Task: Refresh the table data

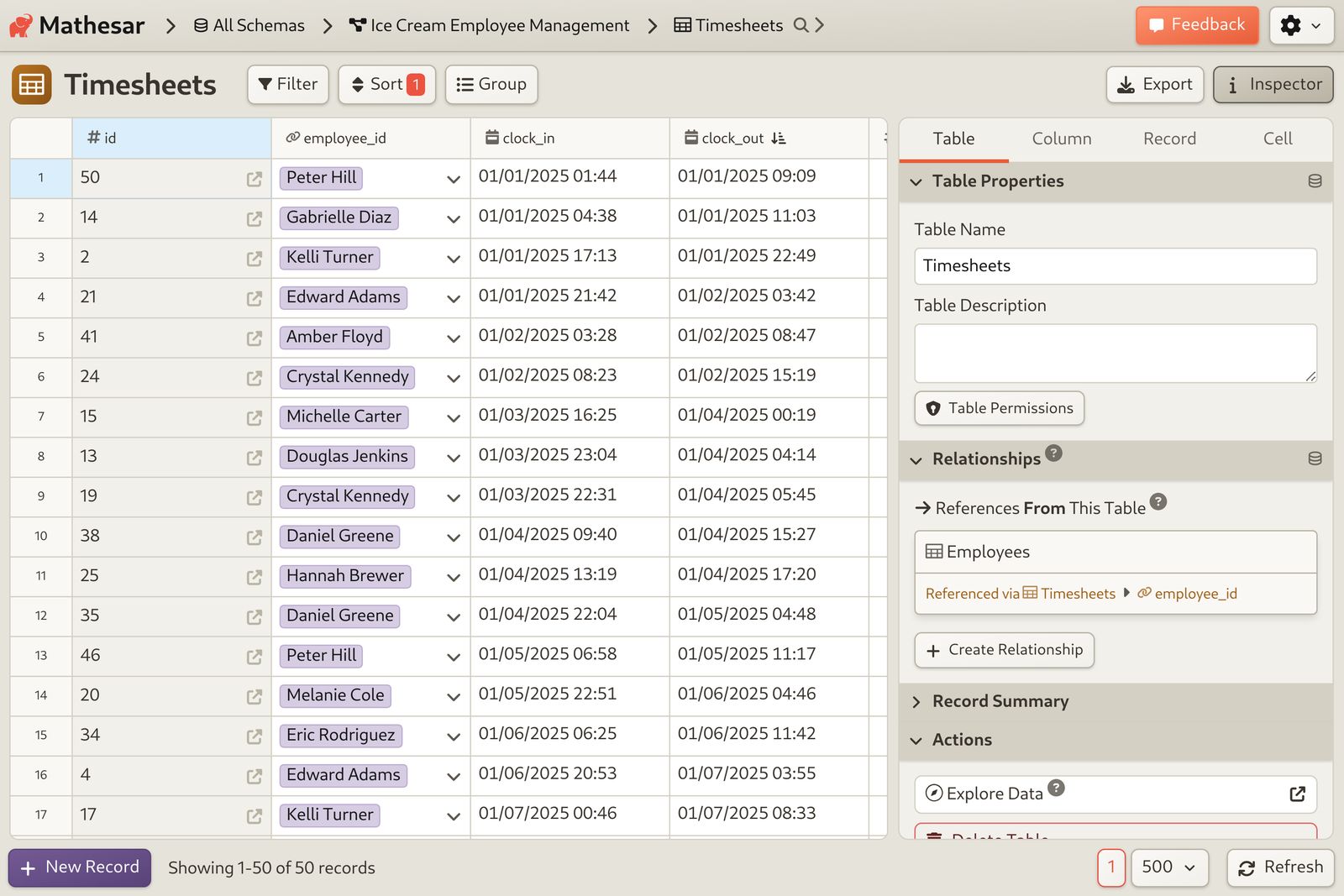Action: 1280,867
